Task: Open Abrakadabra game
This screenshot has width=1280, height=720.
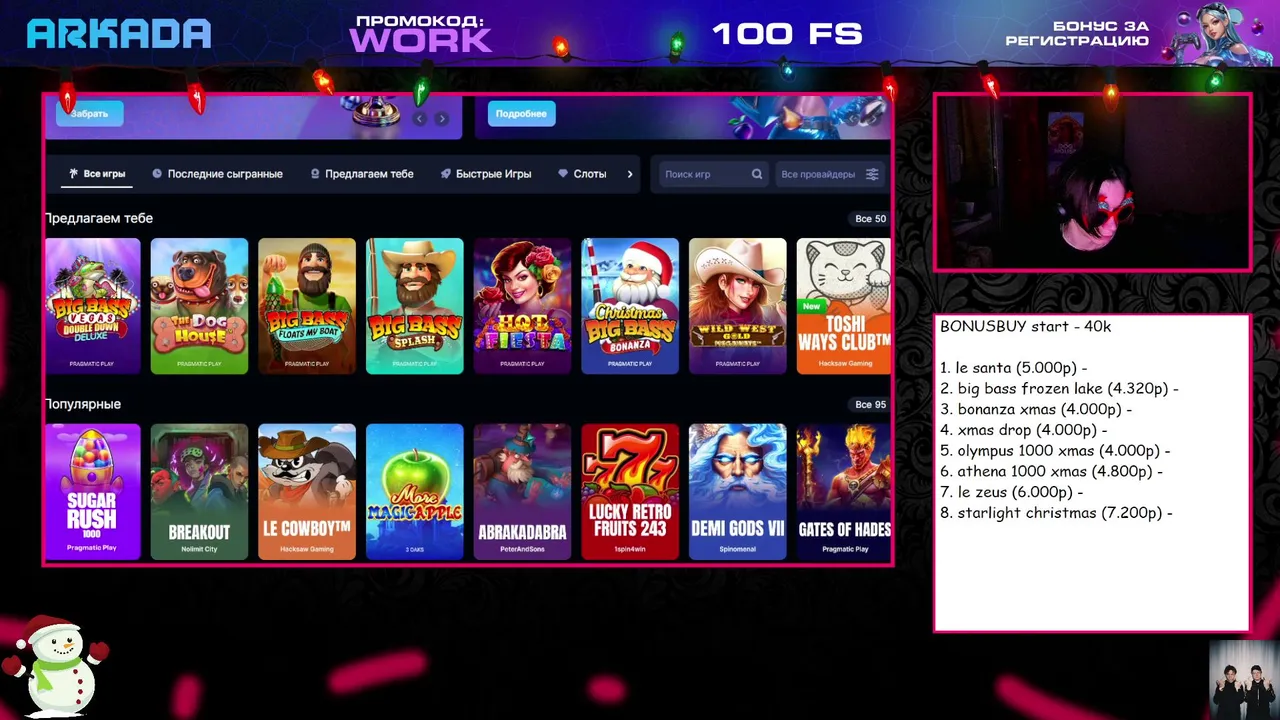Action: [x=522, y=492]
